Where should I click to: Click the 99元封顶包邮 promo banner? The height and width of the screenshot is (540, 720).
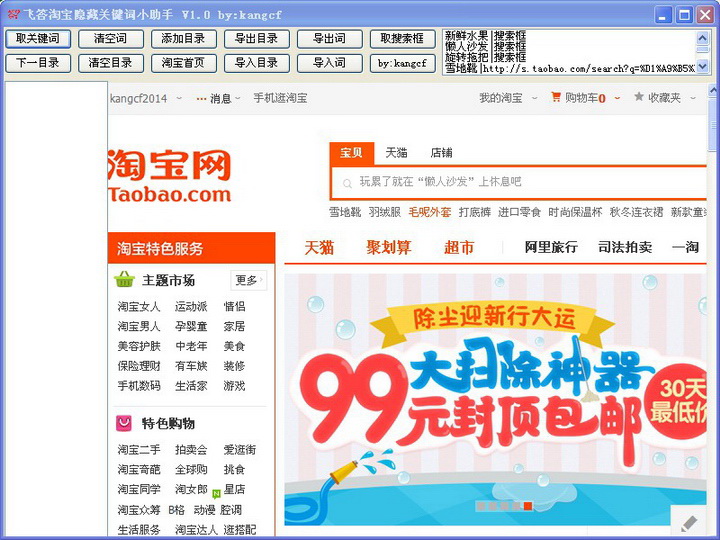[x=495, y=399]
